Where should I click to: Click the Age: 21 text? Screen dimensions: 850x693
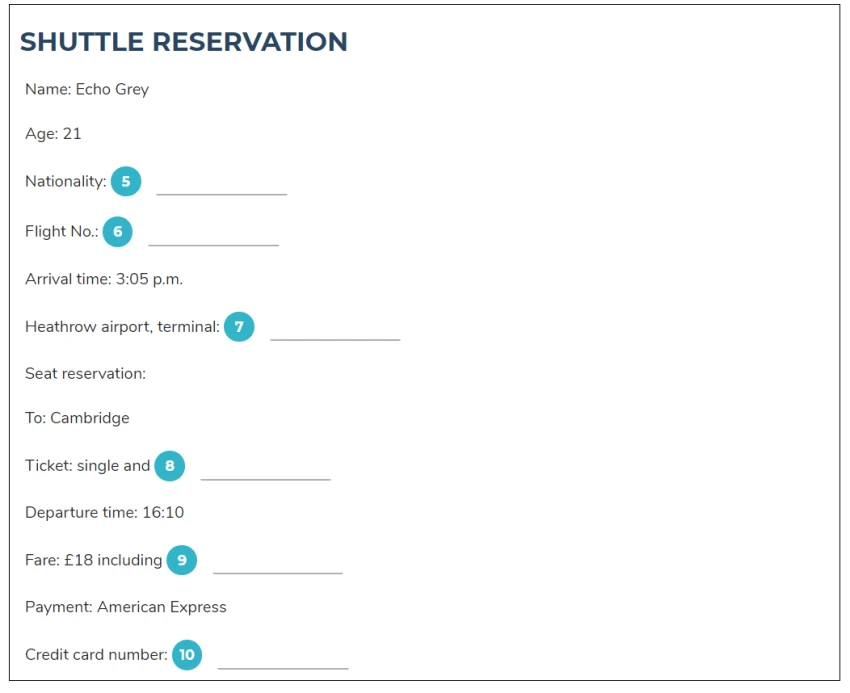53,134
